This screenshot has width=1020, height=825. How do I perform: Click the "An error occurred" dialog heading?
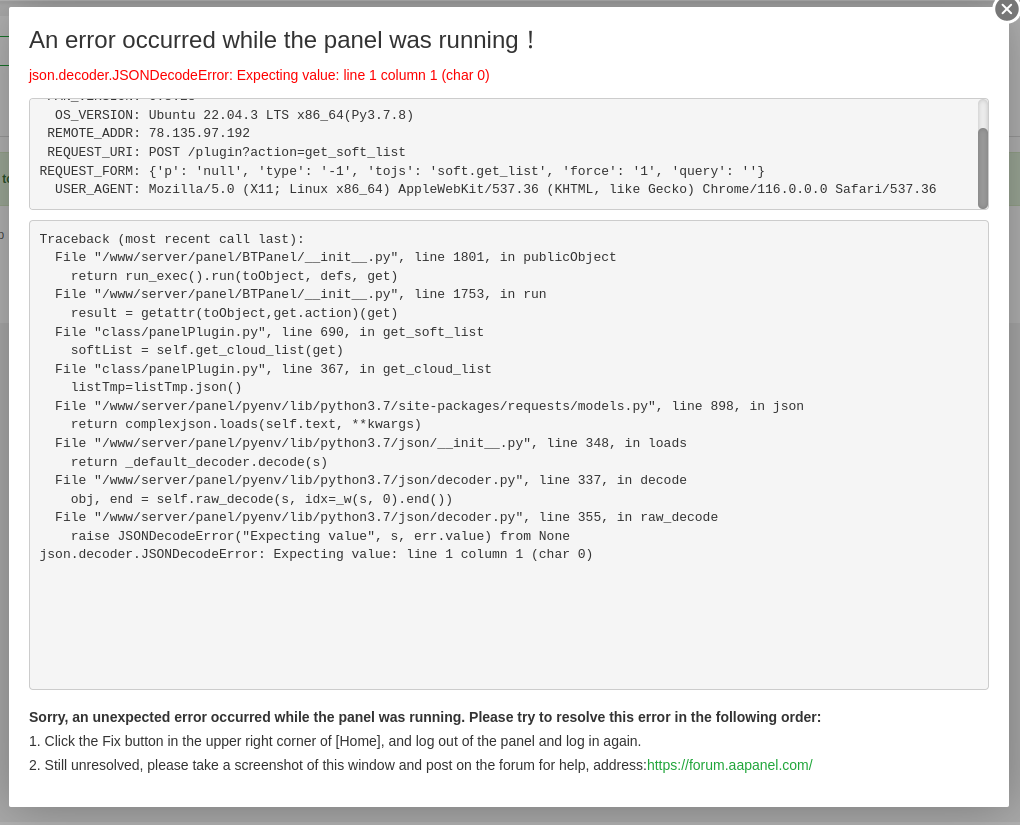point(282,40)
